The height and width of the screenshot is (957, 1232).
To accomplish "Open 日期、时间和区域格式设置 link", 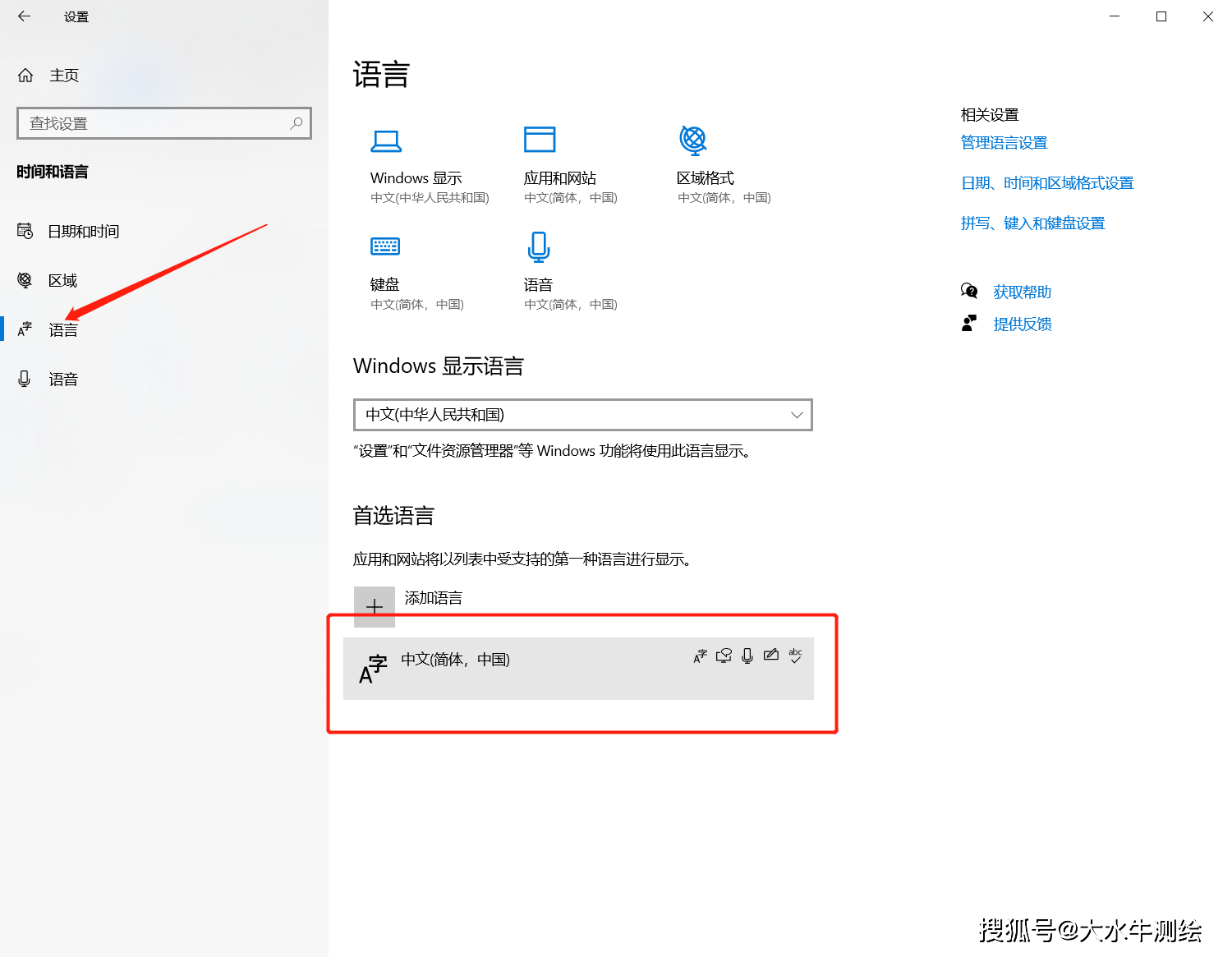I will [1047, 183].
